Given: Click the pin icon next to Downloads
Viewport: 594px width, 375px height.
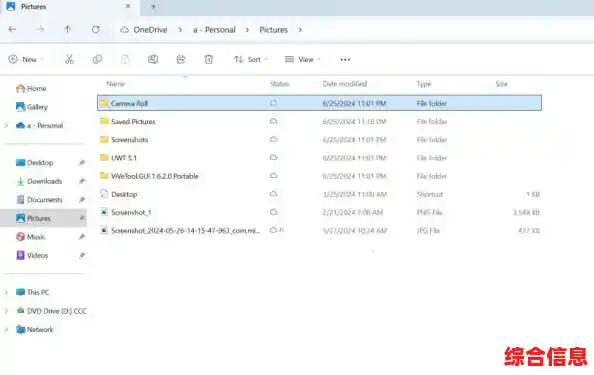Looking at the screenshot, I should click(81, 181).
